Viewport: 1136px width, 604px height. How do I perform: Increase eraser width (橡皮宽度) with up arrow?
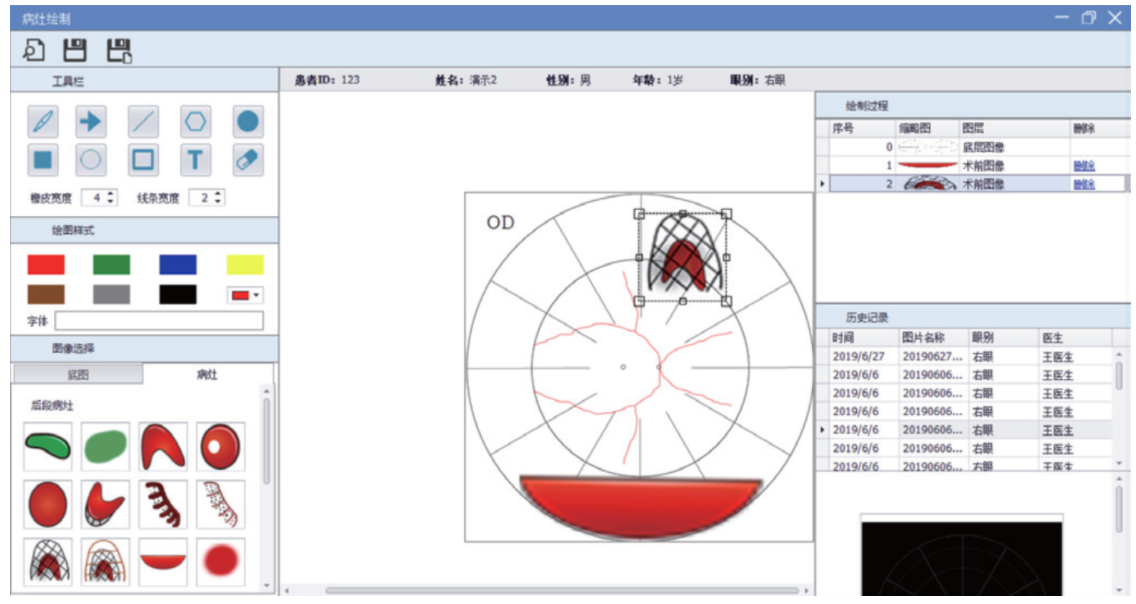pyautogui.click(x=111, y=193)
